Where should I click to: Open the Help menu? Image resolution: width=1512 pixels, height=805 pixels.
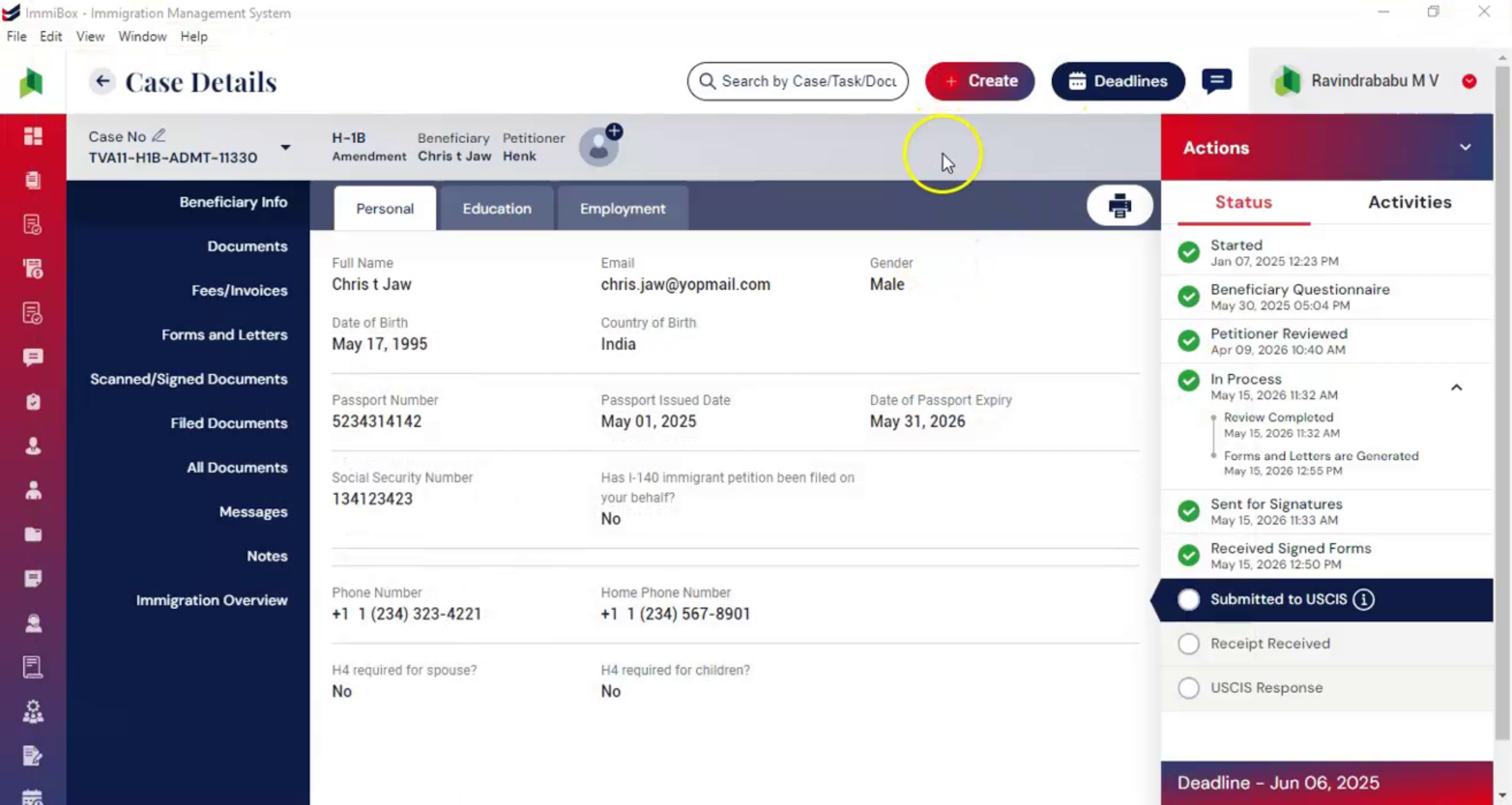click(x=194, y=37)
